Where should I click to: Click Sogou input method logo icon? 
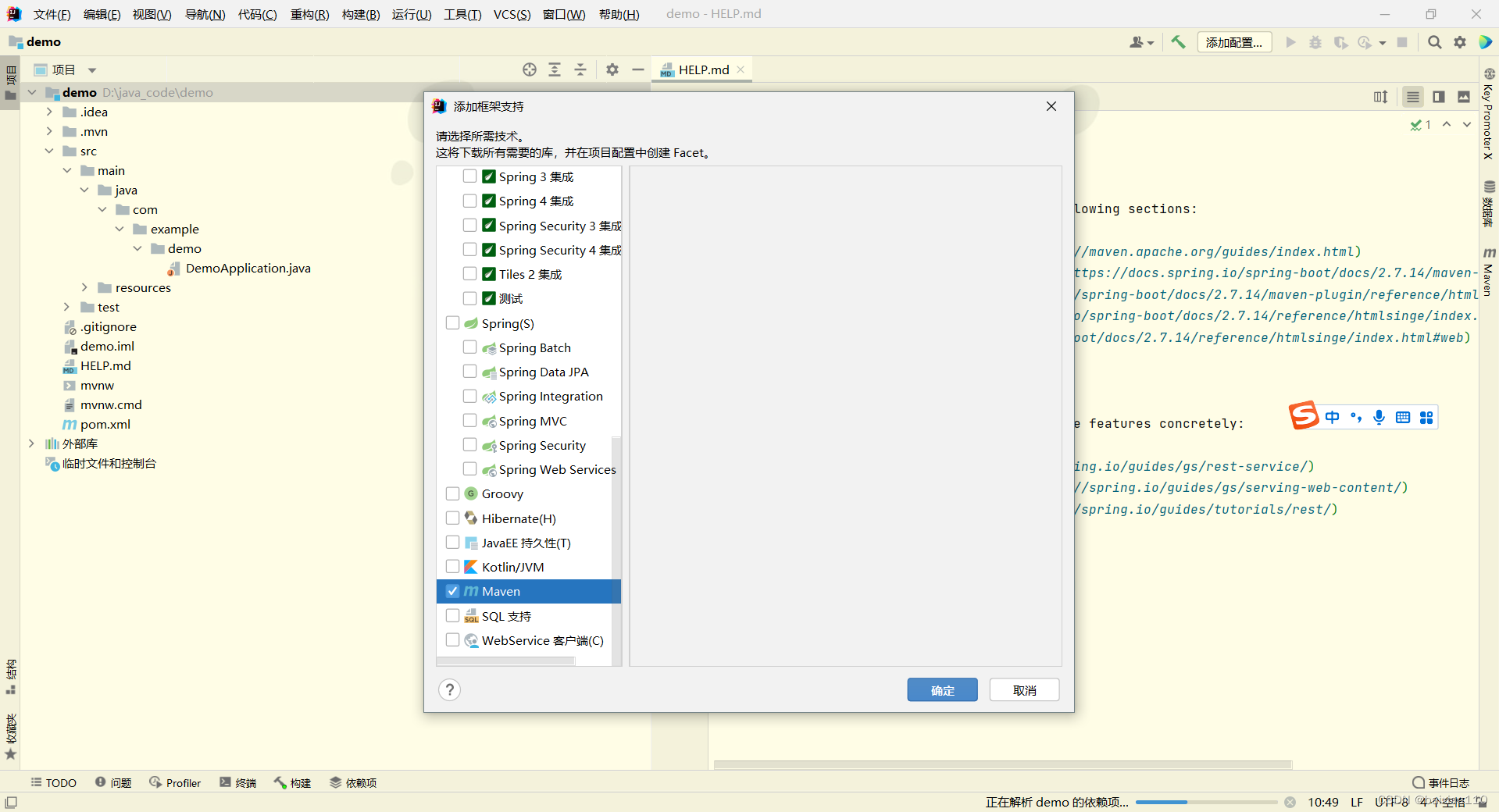pos(1304,416)
